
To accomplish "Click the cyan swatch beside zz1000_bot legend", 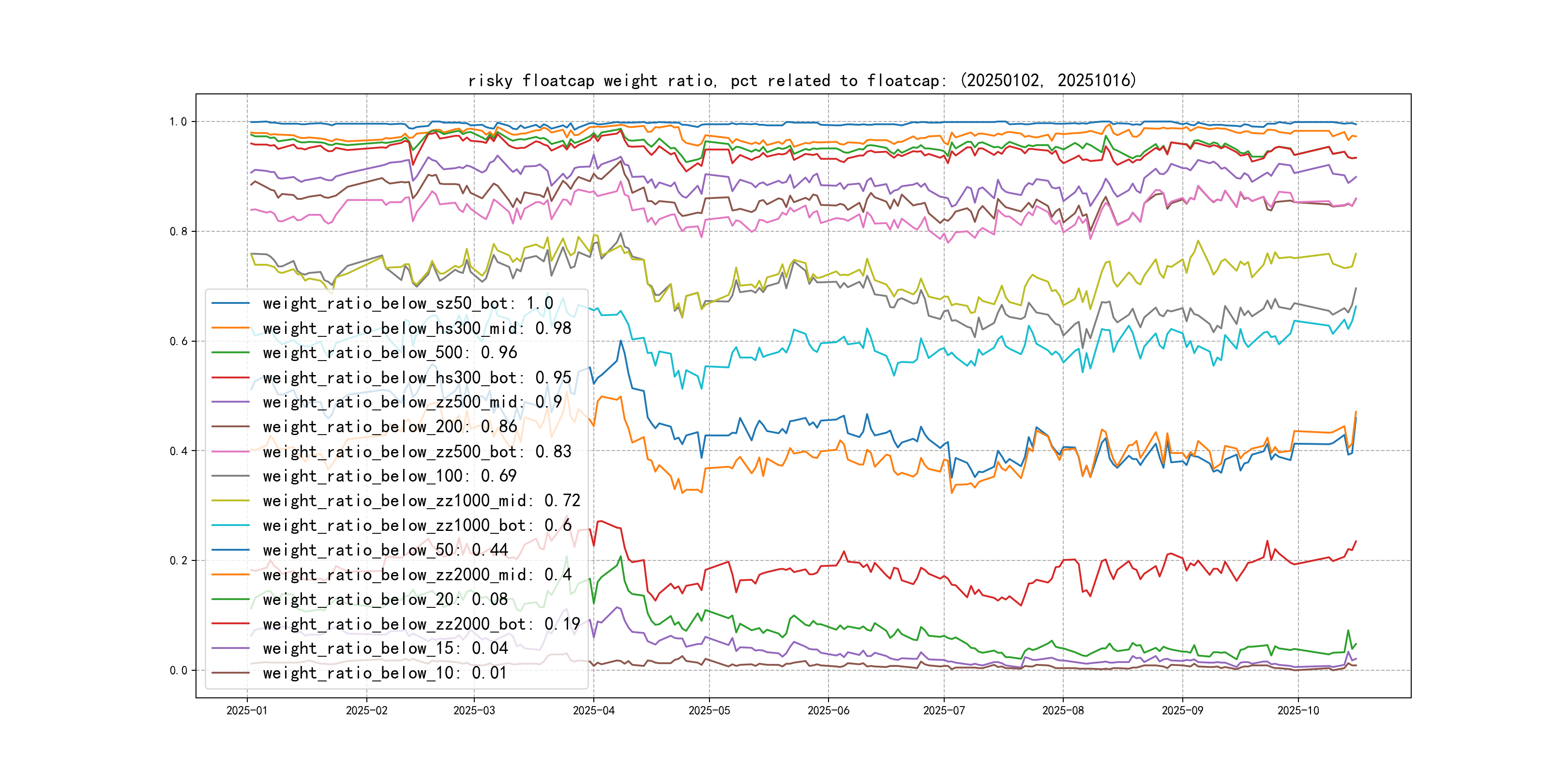I will [230, 525].
